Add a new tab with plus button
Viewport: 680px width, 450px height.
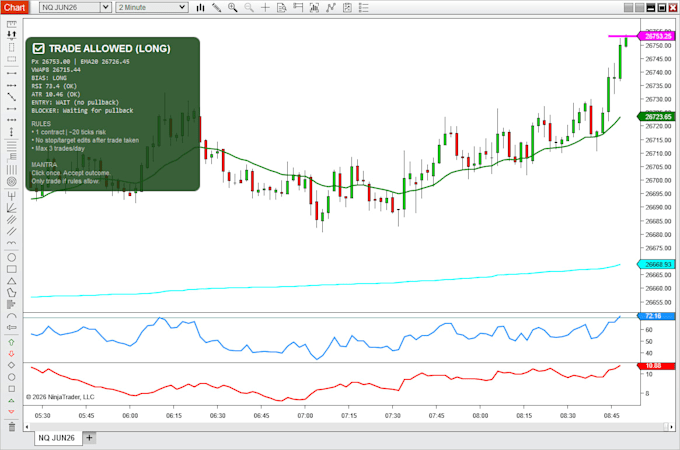coord(89,438)
